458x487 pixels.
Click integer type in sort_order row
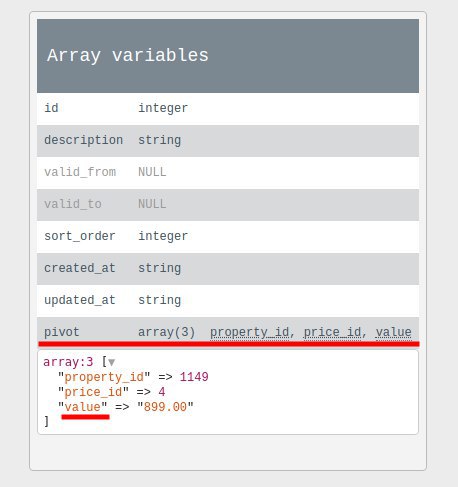coord(163,236)
